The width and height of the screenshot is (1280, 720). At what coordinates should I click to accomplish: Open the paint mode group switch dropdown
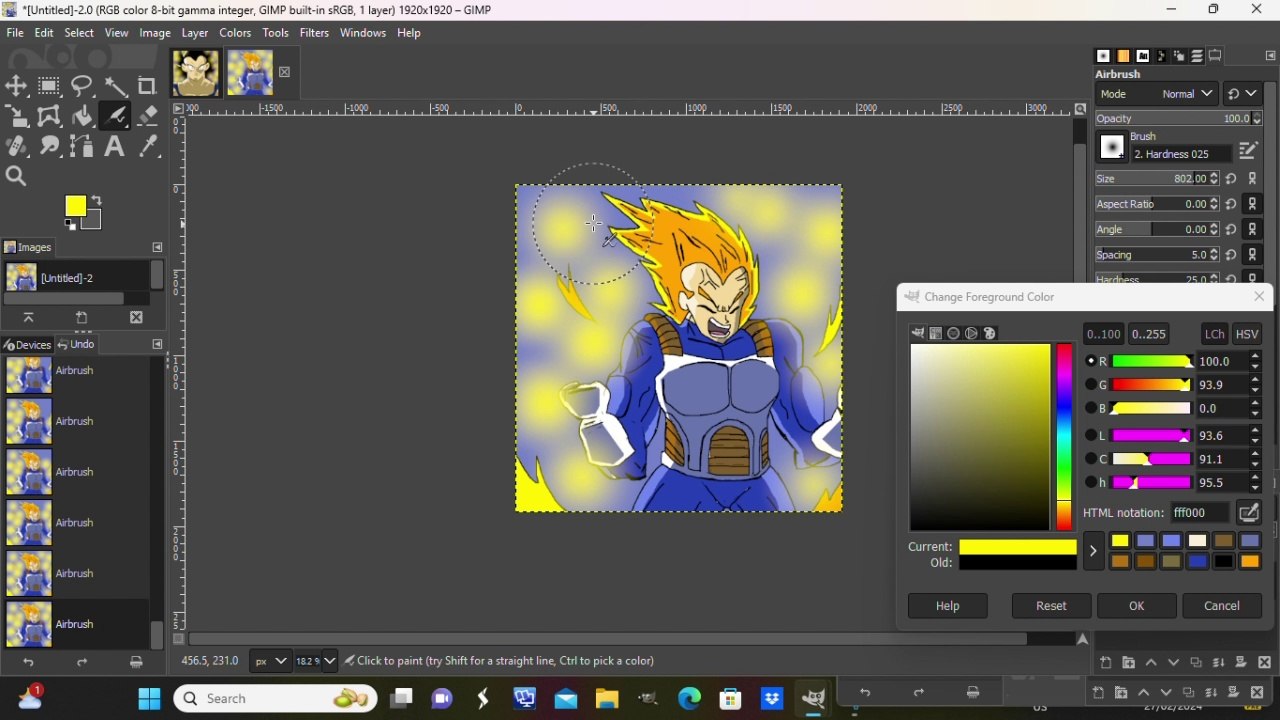(x=1243, y=94)
